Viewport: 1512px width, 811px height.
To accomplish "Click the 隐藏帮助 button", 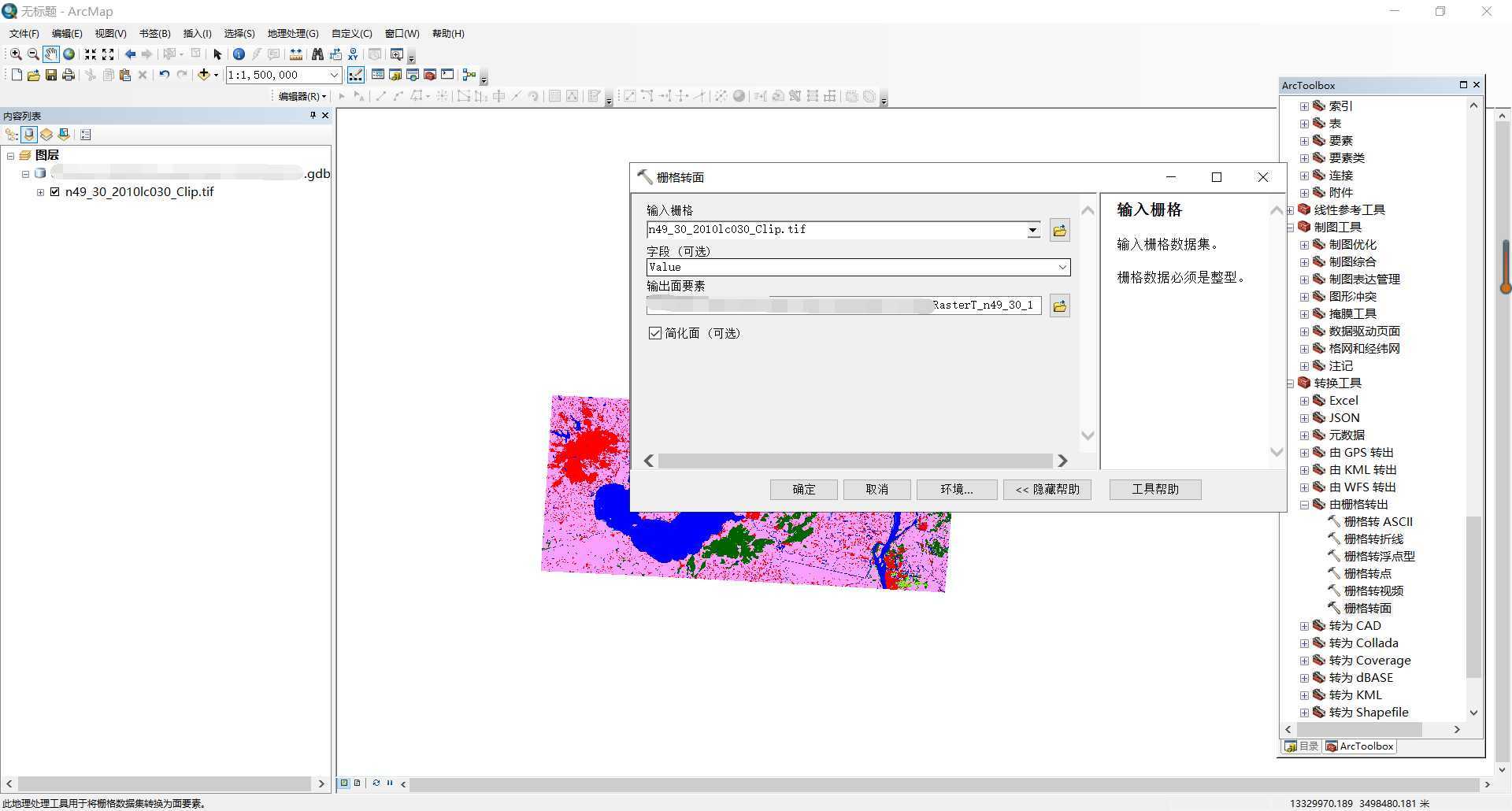I will (x=1047, y=489).
